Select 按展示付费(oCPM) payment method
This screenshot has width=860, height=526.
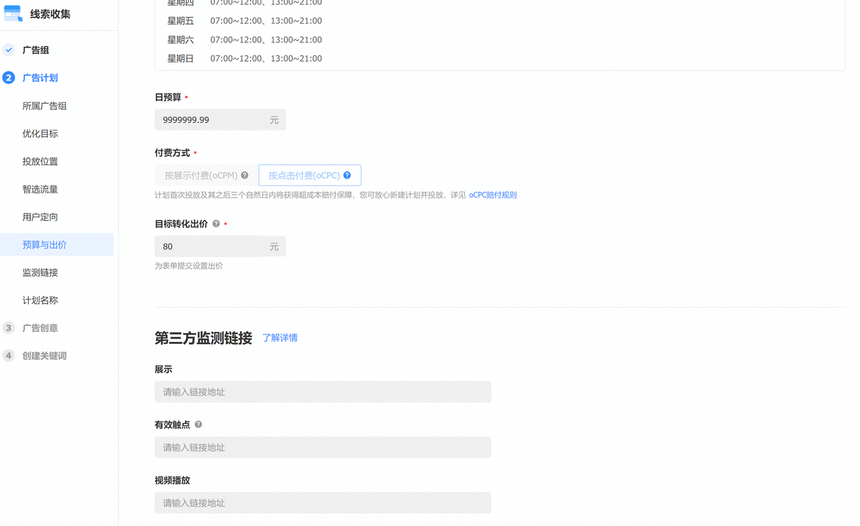[x=201, y=176]
